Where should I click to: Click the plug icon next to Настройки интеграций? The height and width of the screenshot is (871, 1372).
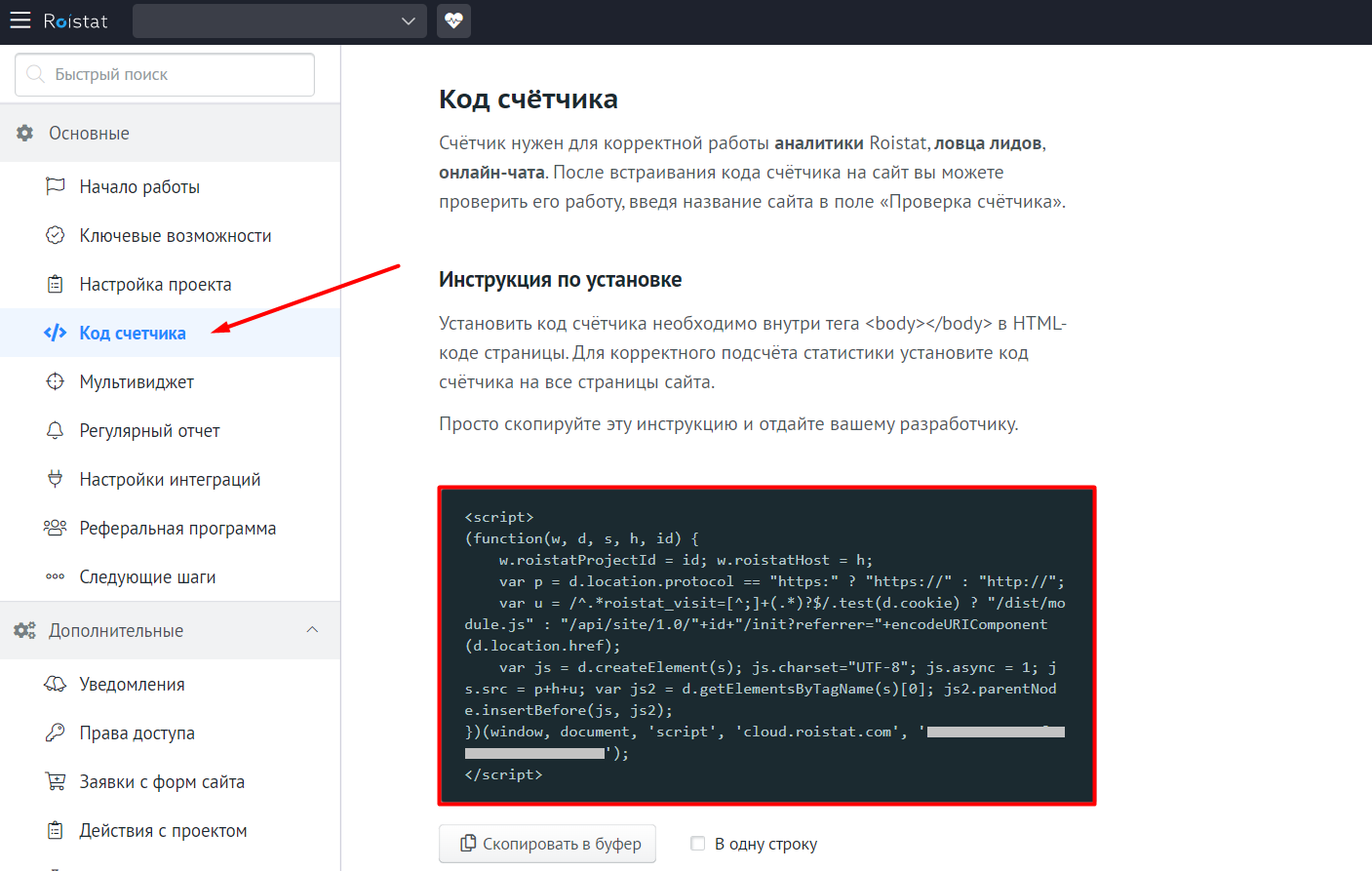click(57, 479)
